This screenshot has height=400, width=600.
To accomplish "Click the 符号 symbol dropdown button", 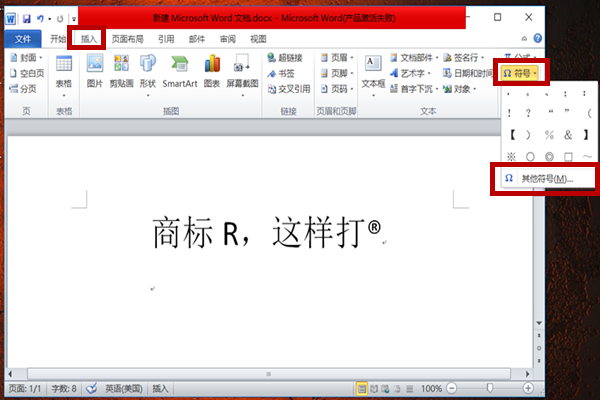I will 520,73.
